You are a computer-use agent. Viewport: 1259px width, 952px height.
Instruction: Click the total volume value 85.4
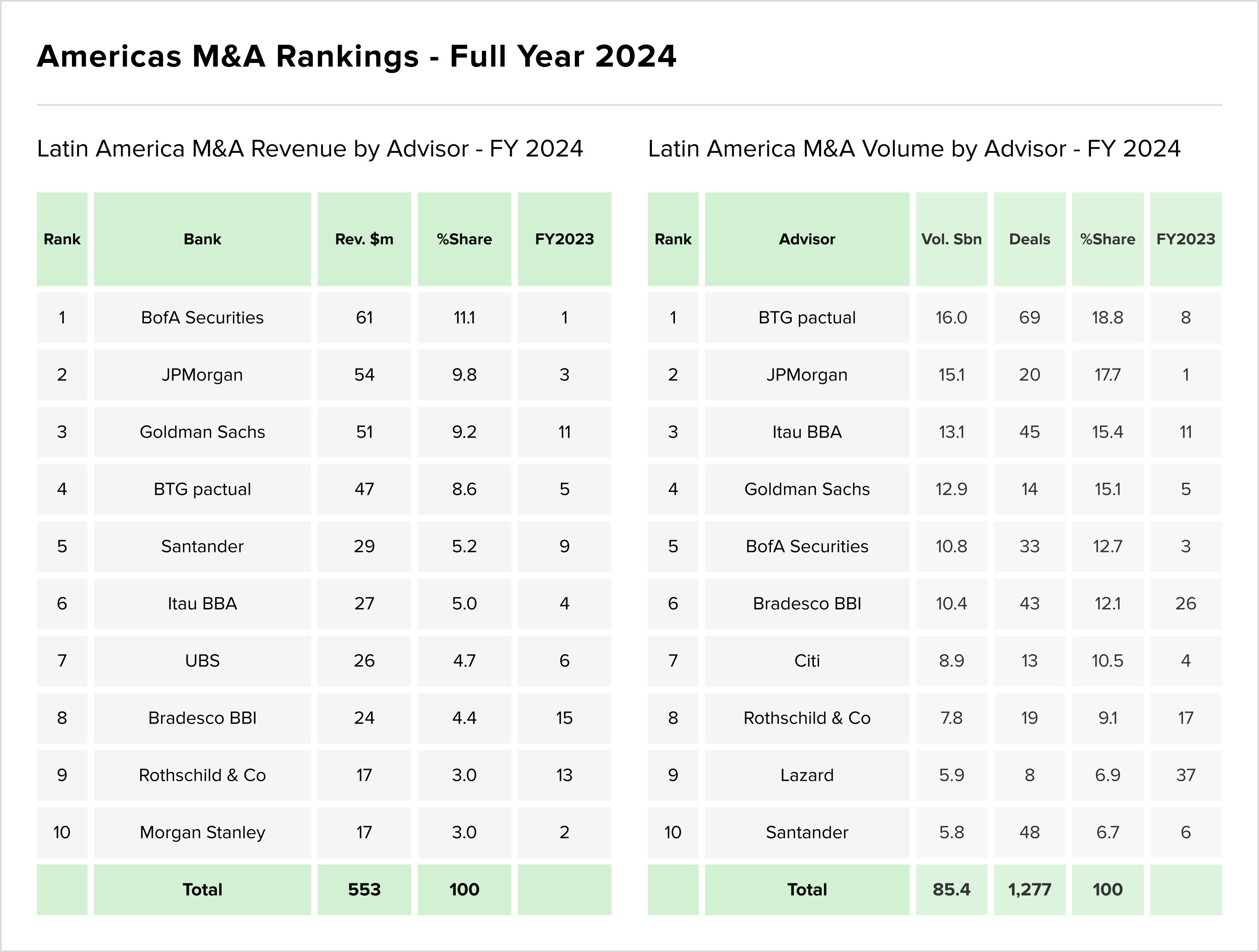click(x=951, y=889)
